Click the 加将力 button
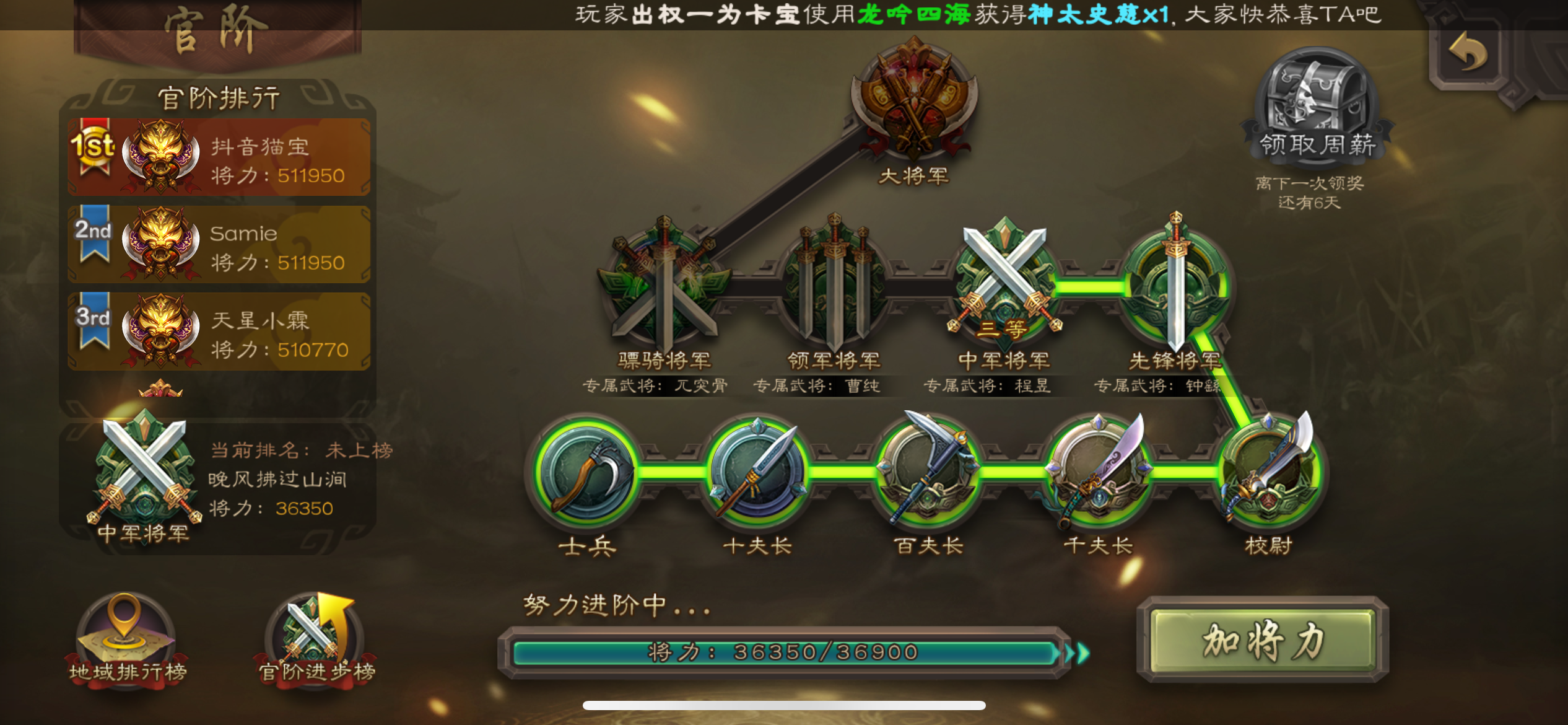The image size is (1568, 725). (1263, 640)
